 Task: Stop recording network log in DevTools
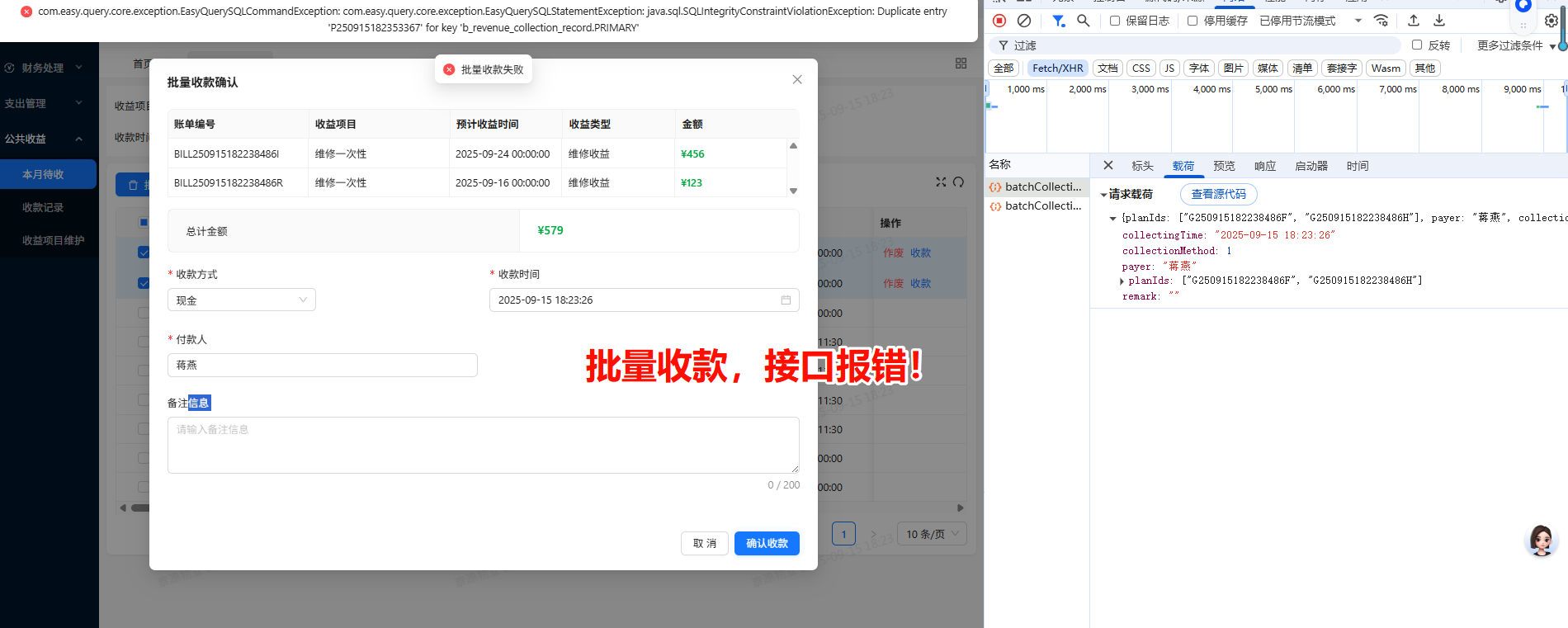(999, 21)
